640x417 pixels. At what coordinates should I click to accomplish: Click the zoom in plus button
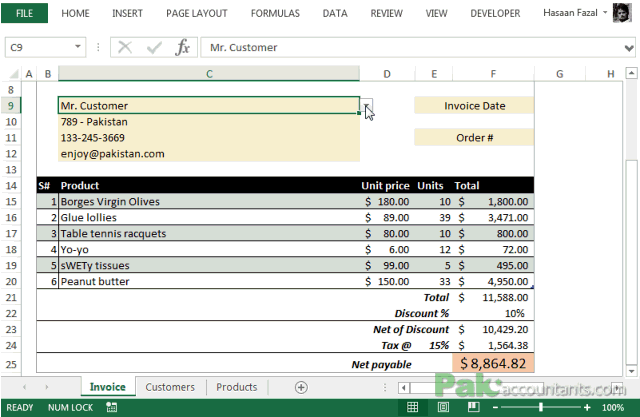pyautogui.click(x=587, y=407)
